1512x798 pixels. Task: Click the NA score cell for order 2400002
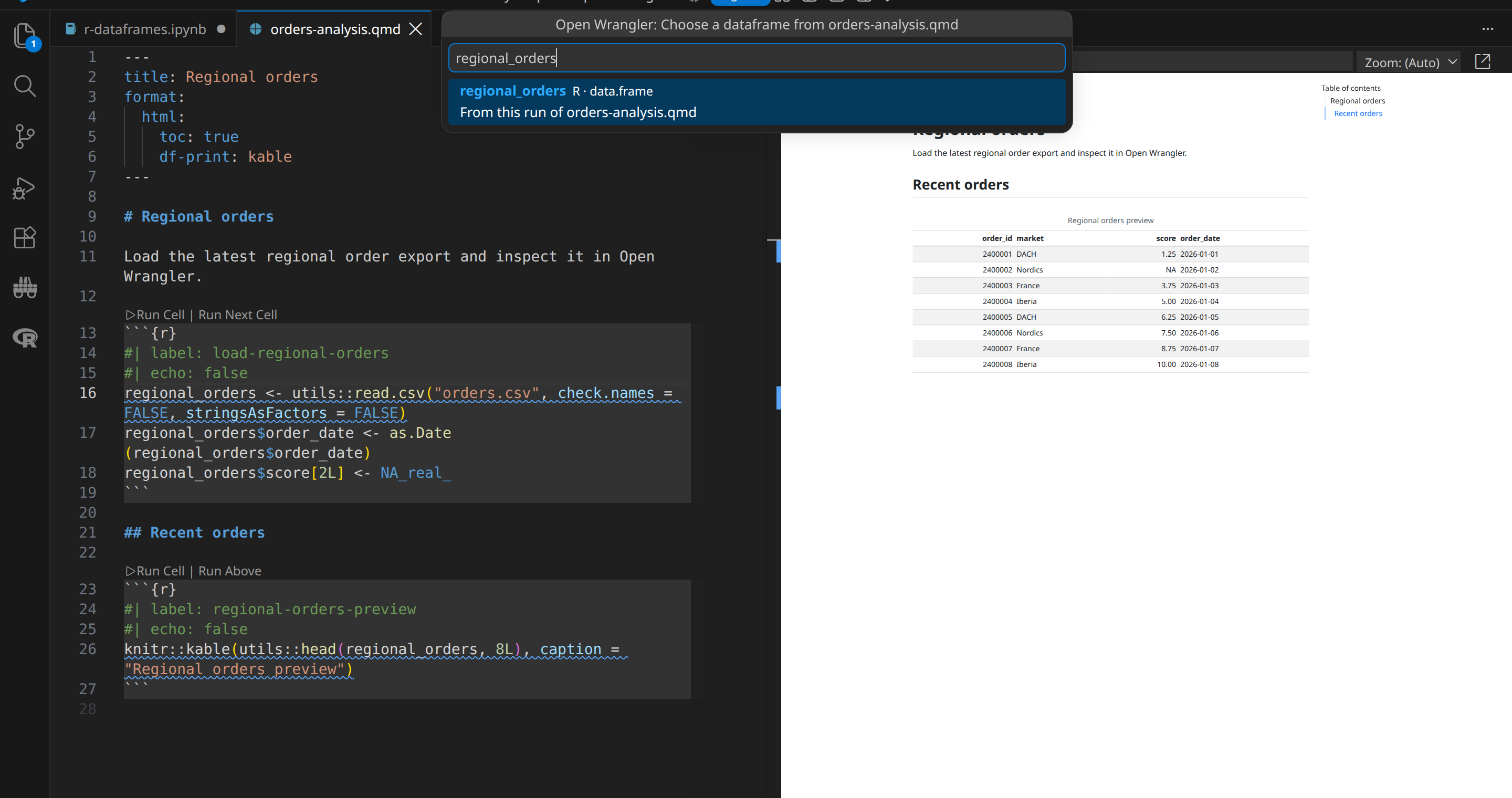[1170, 270]
